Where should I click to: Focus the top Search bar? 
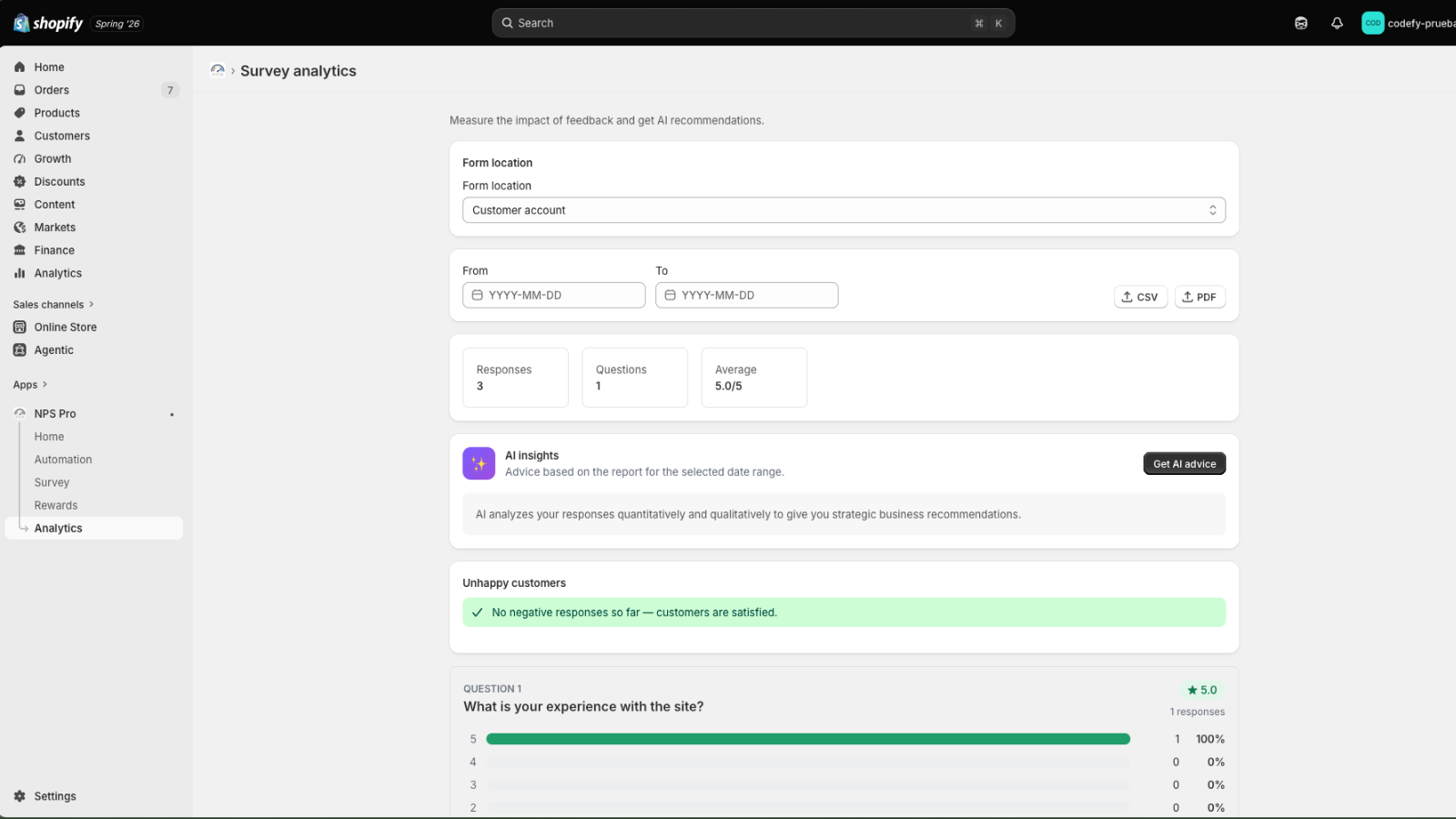coord(753,24)
